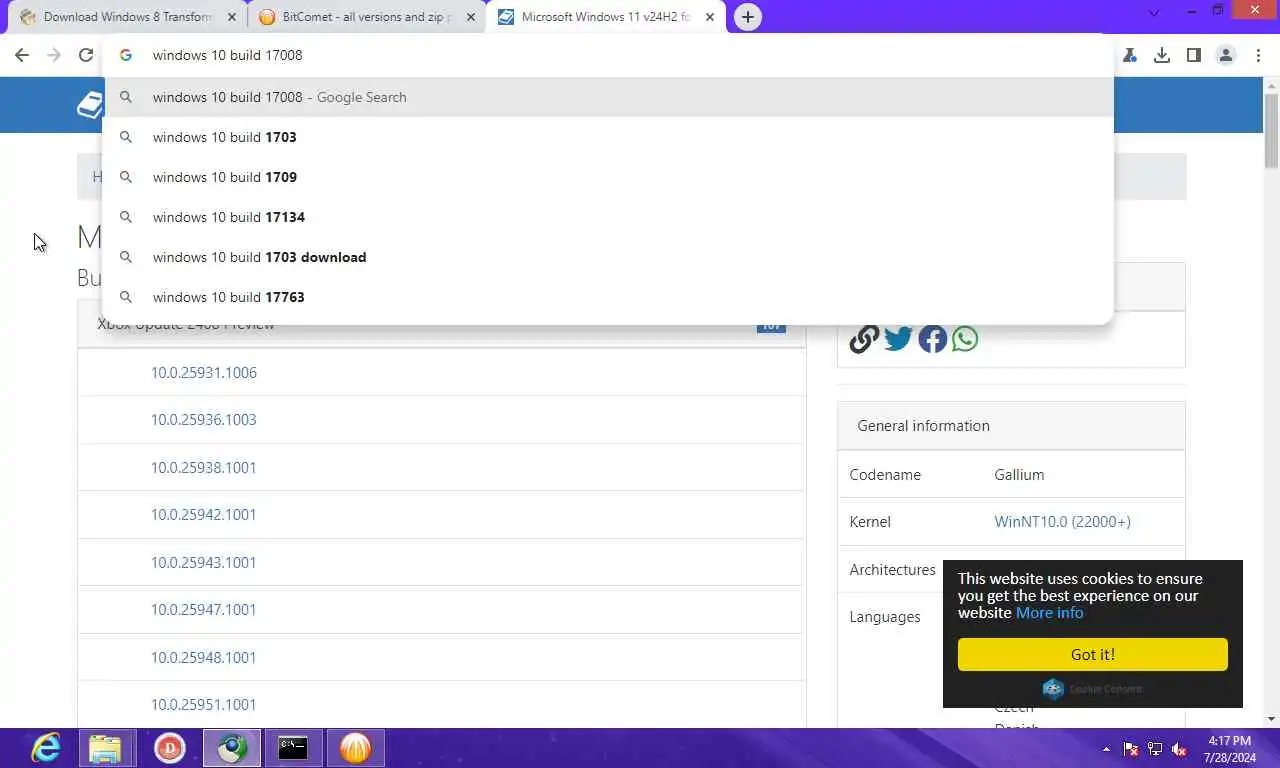
Task: Open build link 10.0.25936.1003
Action: 204,419
